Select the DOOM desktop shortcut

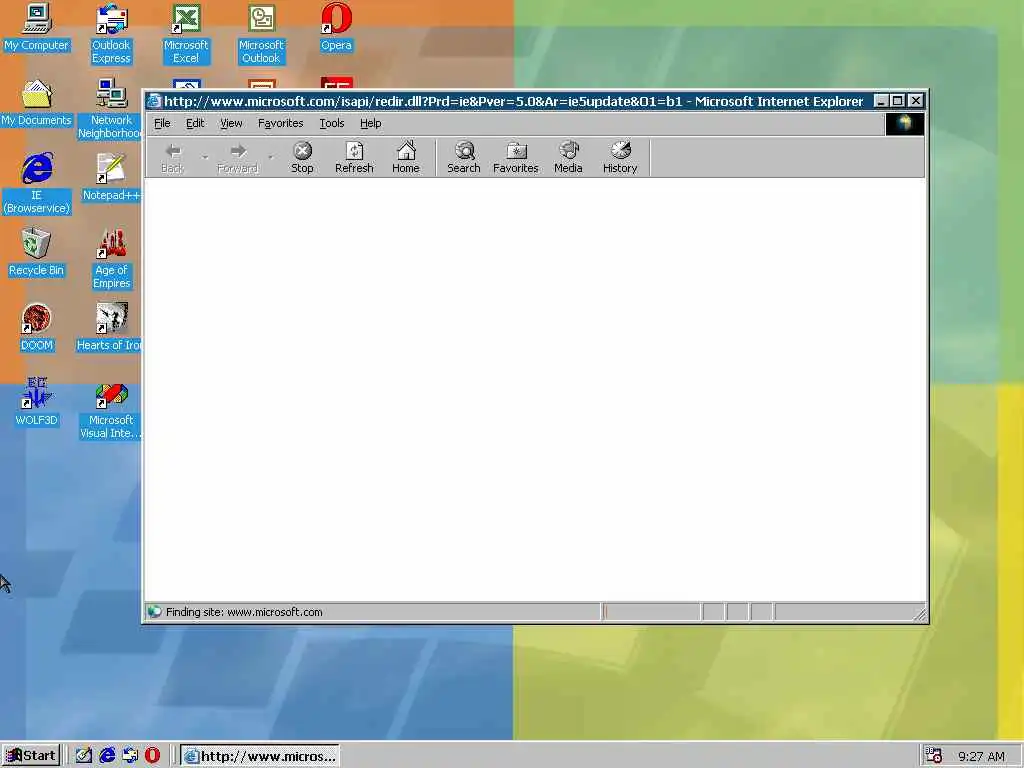click(x=37, y=328)
